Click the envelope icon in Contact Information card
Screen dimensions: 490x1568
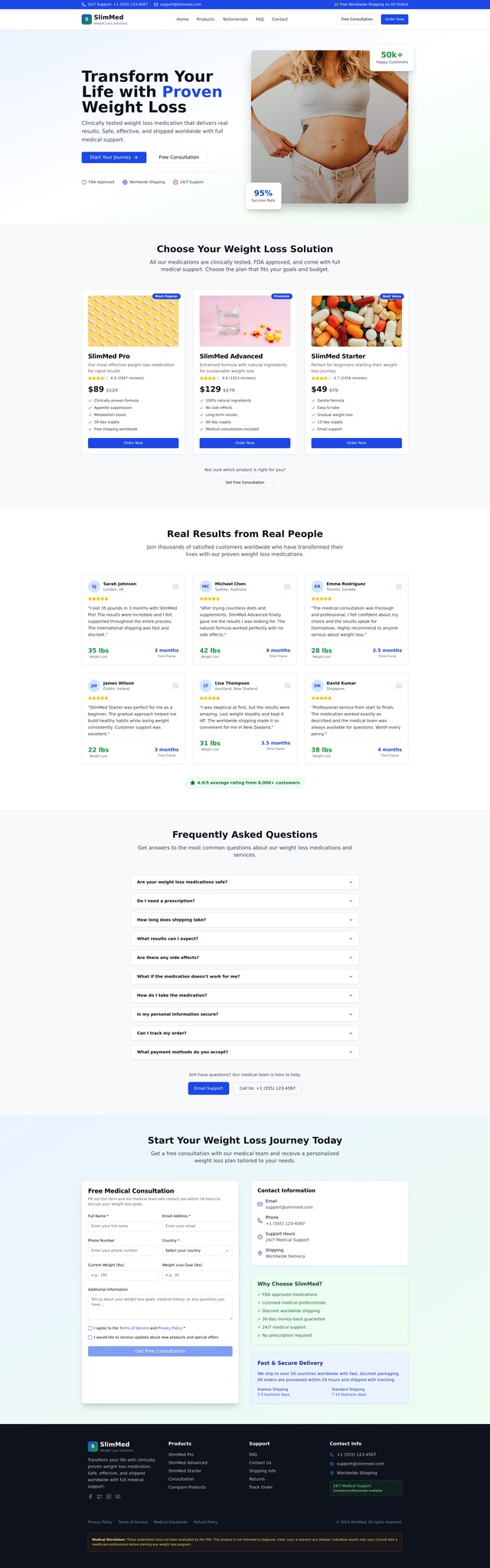pyautogui.click(x=260, y=1204)
